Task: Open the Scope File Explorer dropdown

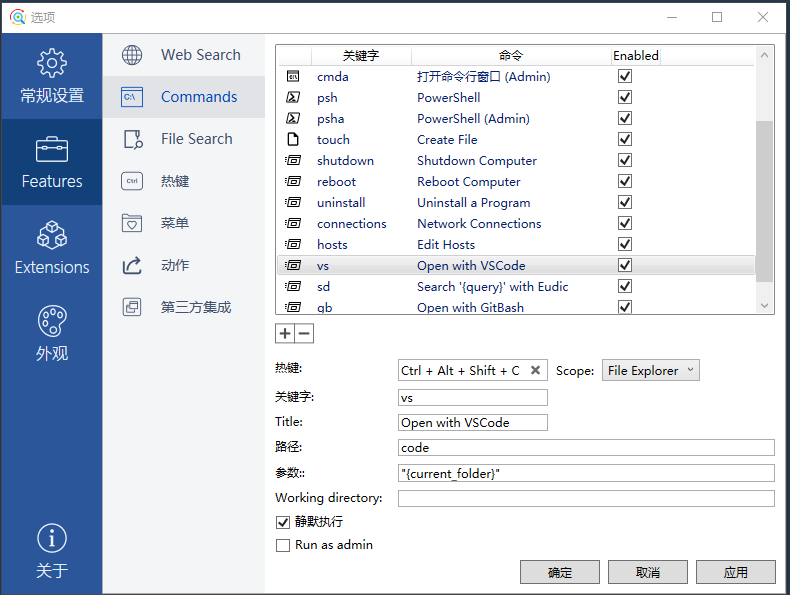Action: (x=650, y=370)
